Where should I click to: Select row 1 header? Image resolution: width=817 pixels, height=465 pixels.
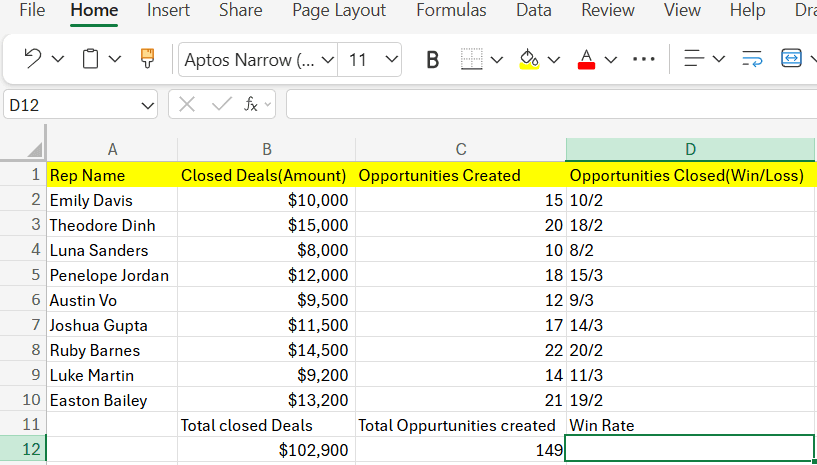point(24,175)
